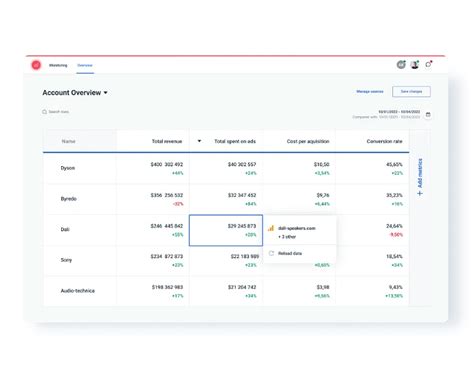Select Reload data in popup menu
Screen dimensions: 474x377
click(290, 253)
